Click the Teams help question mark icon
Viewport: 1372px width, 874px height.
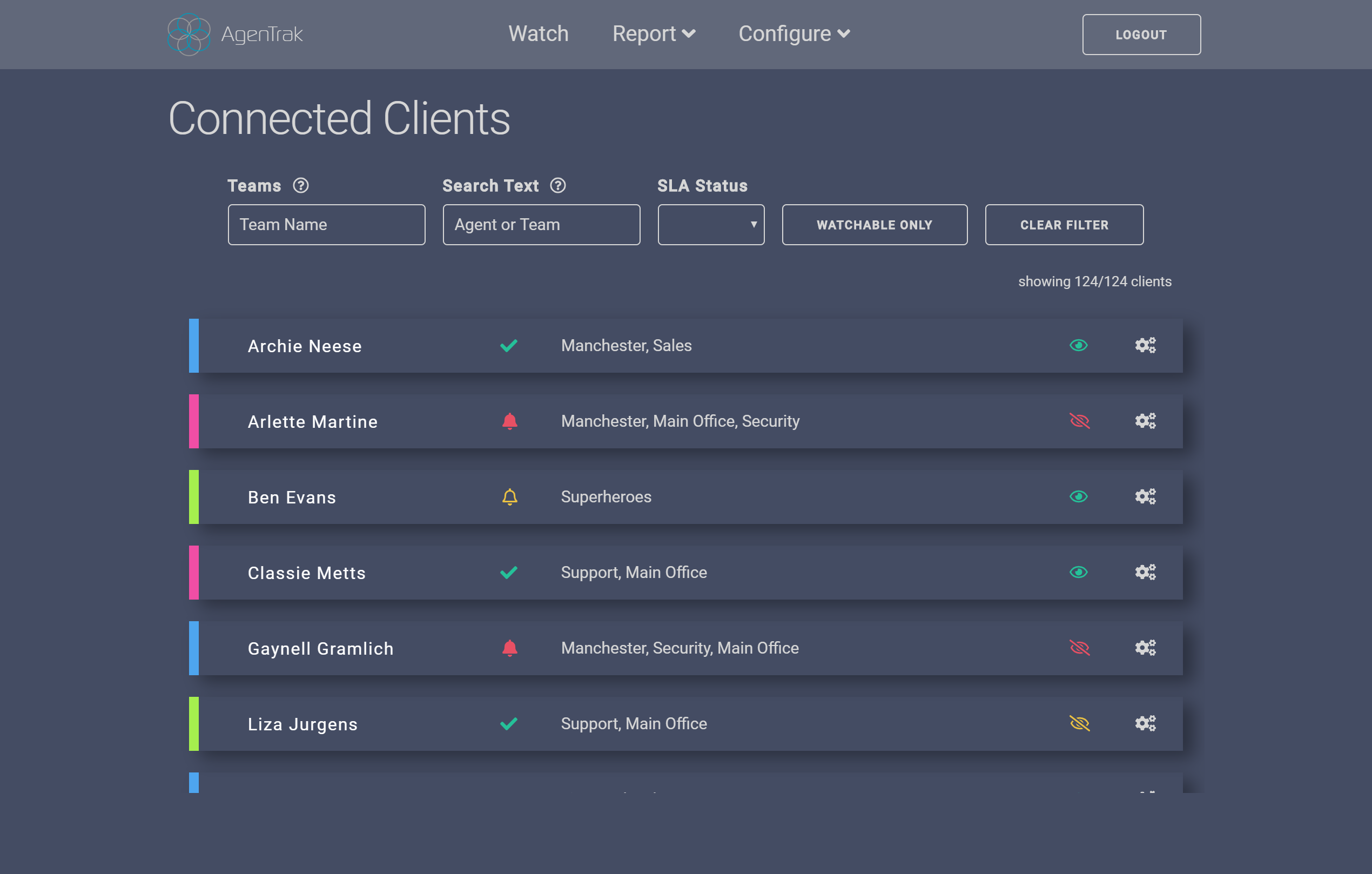pos(301,186)
